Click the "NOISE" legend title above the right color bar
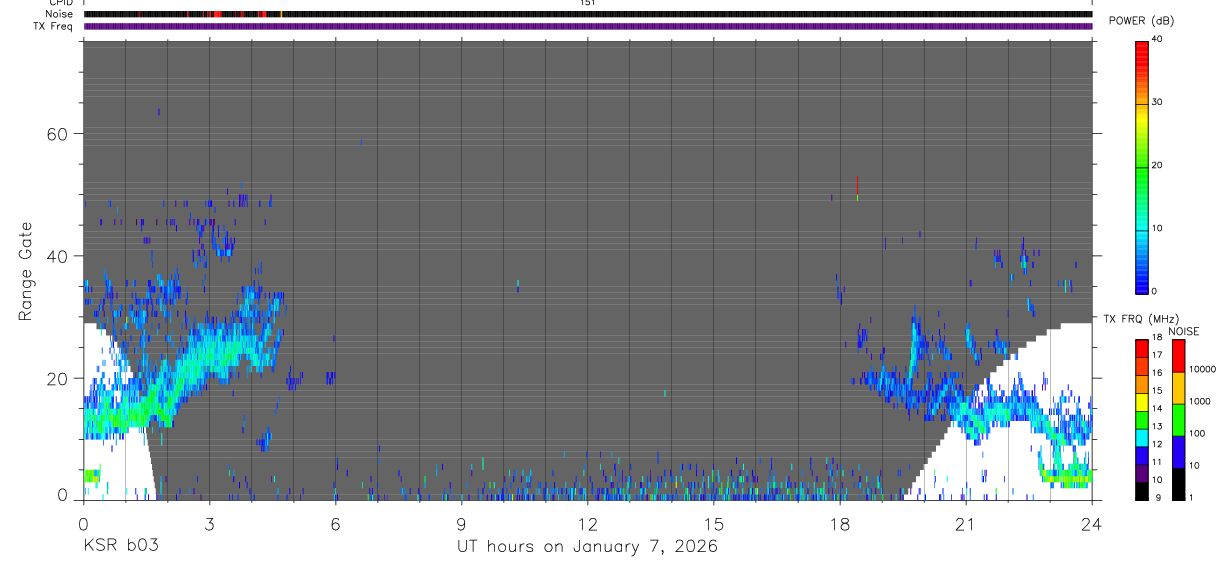This screenshot has width=1228, height=567. [x=1183, y=332]
